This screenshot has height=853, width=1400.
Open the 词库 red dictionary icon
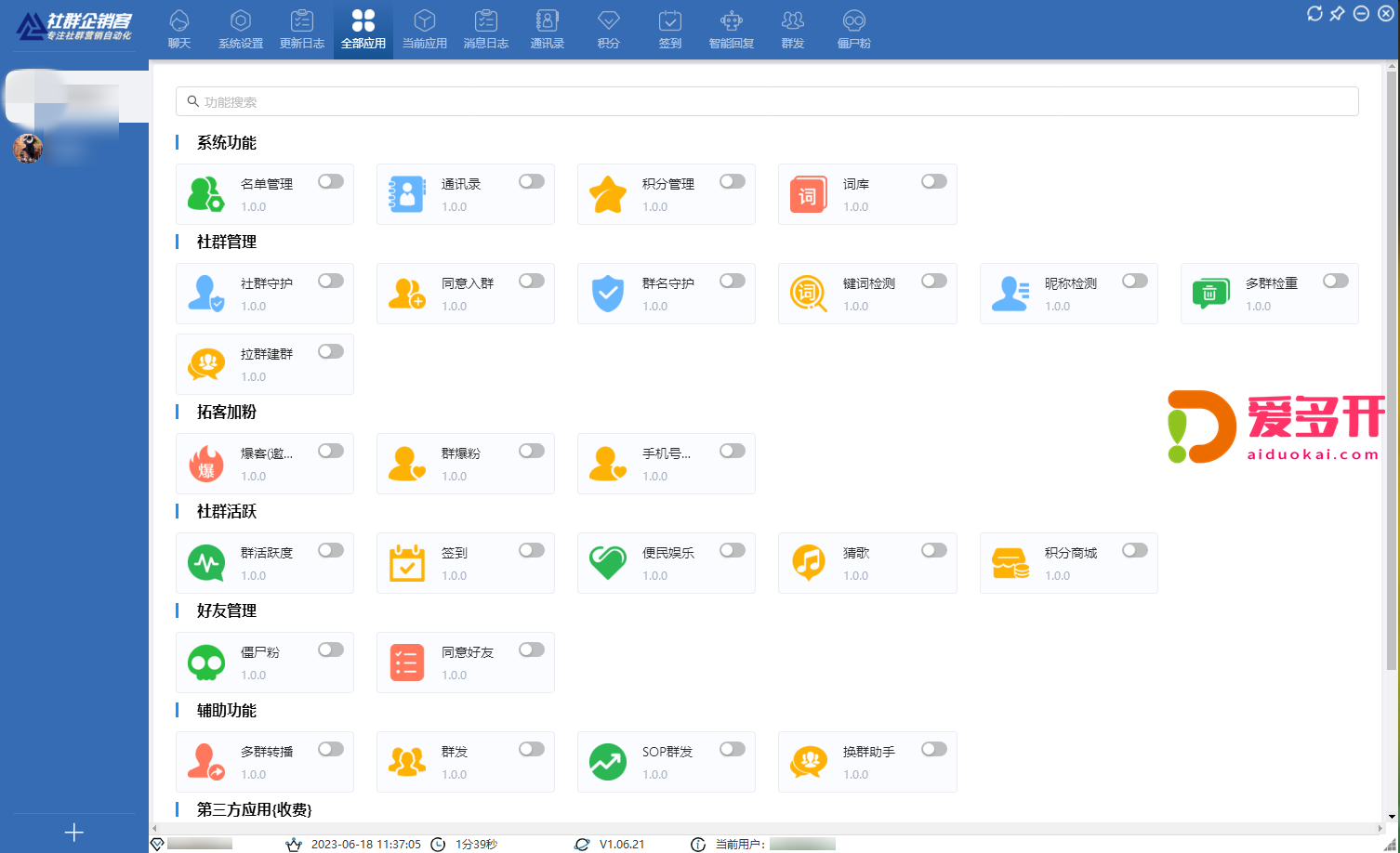pyautogui.click(x=808, y=194)
